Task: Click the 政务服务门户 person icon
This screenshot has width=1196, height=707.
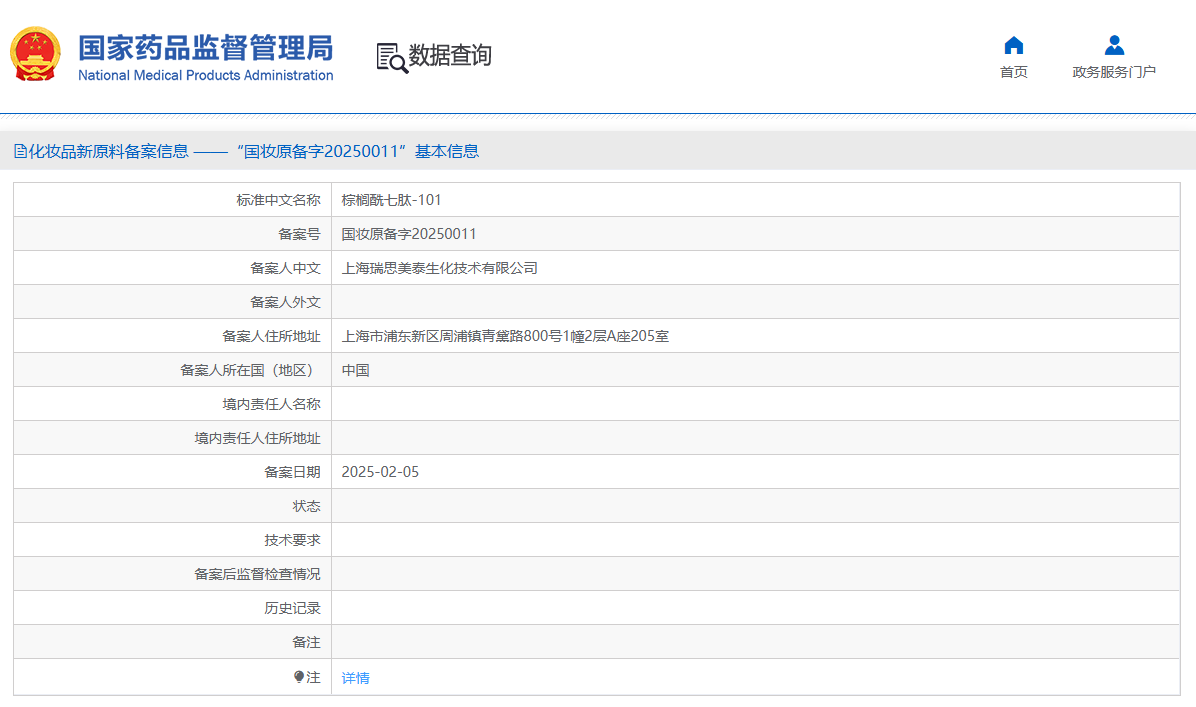Action: 1114,45
